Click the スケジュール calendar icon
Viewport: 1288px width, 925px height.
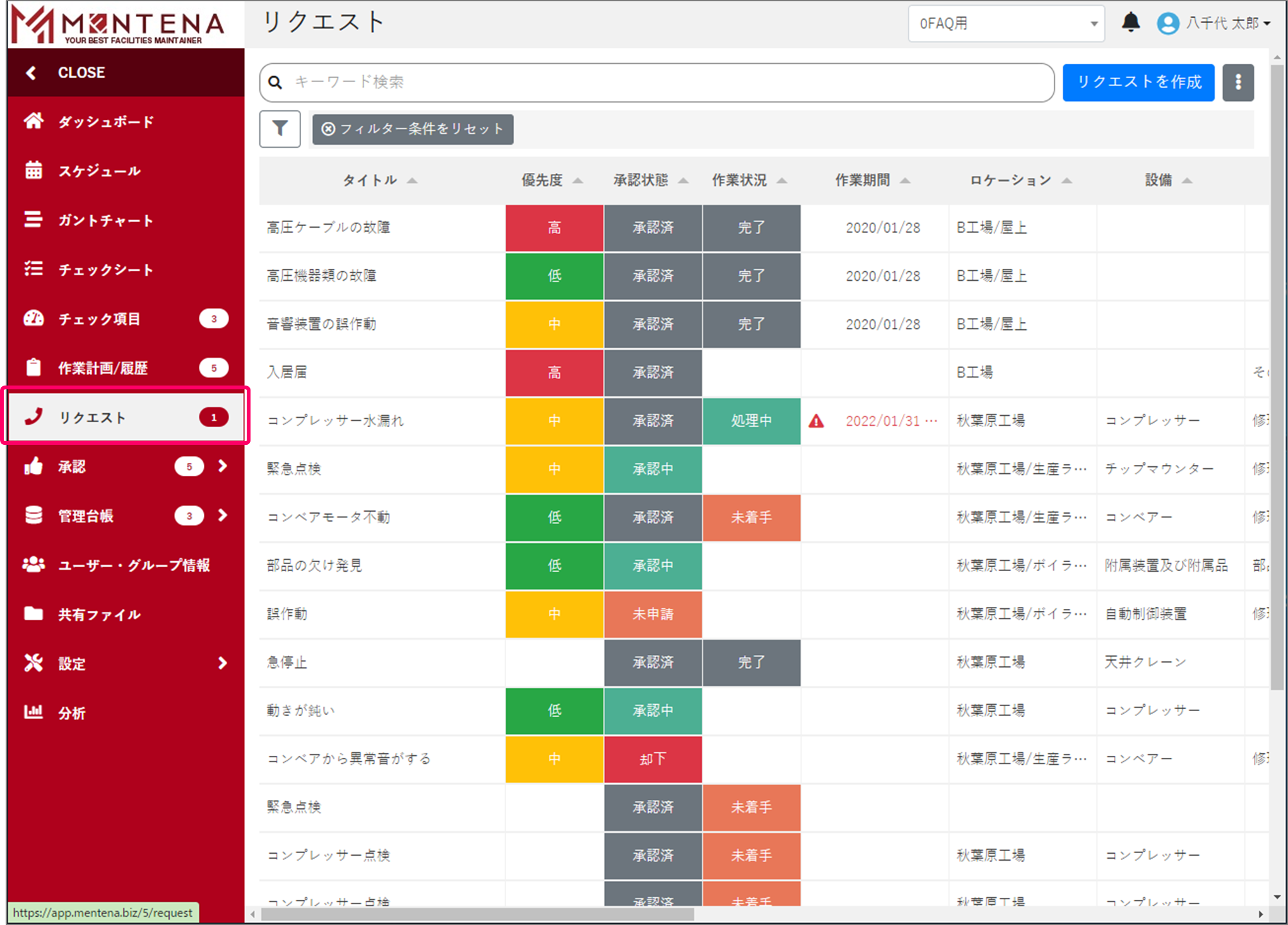coord(33,170)
